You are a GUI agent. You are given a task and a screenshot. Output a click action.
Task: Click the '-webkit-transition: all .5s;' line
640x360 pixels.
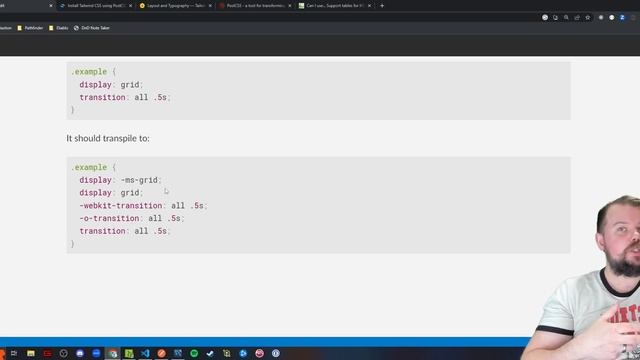coord(143,206)
